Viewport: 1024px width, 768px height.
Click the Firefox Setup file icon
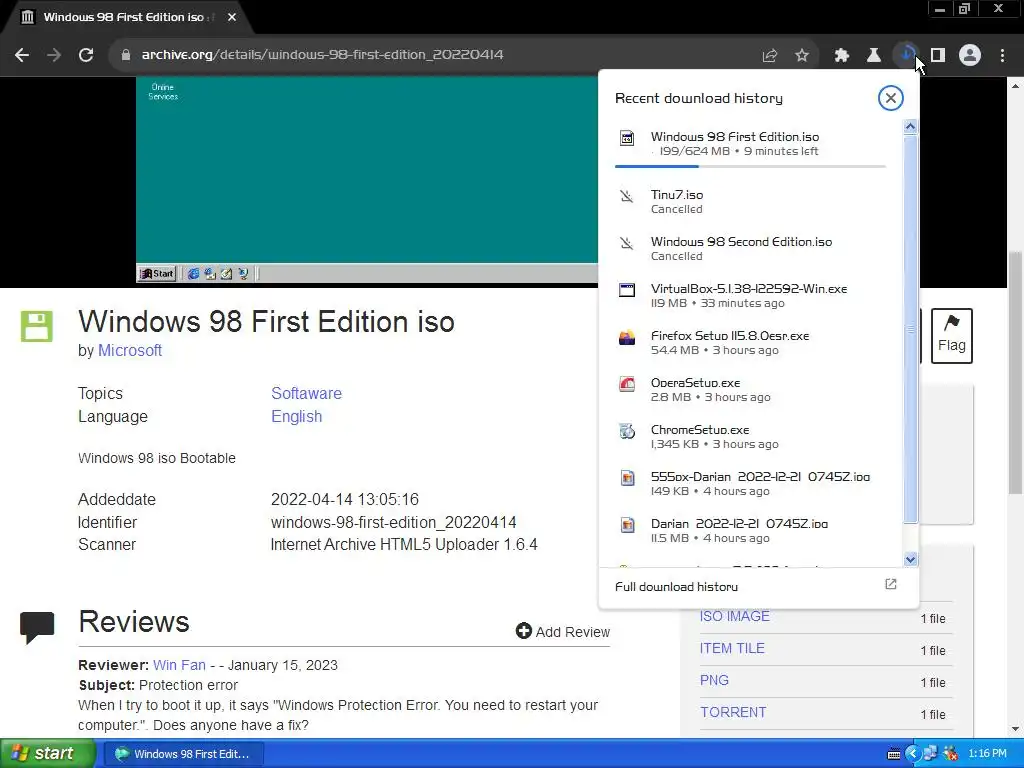(627, 337)
